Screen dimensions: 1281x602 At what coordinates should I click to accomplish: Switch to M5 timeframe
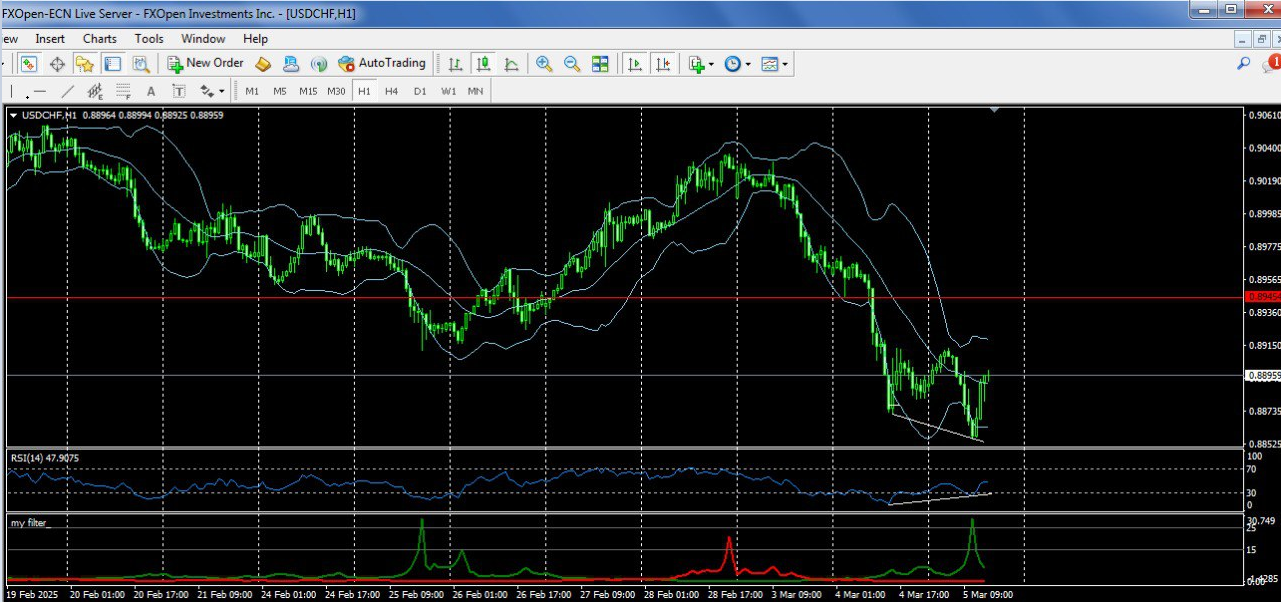click(280, 91)
